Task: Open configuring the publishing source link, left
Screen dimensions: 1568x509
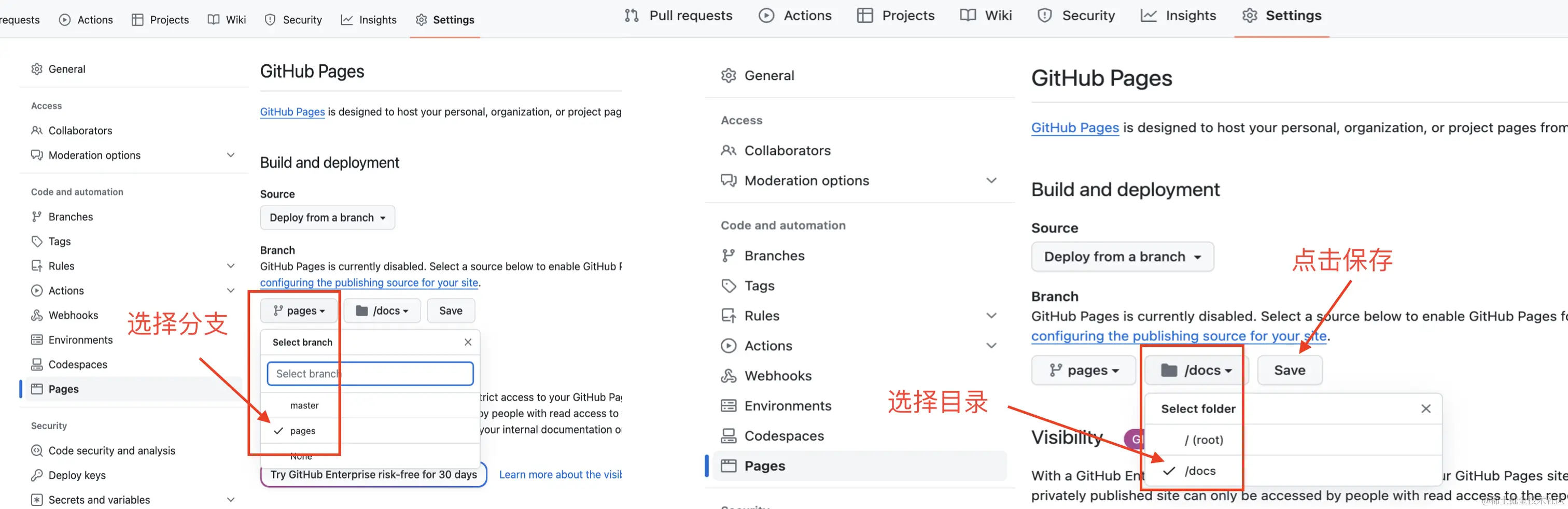Action: click(x=369, y=283)
